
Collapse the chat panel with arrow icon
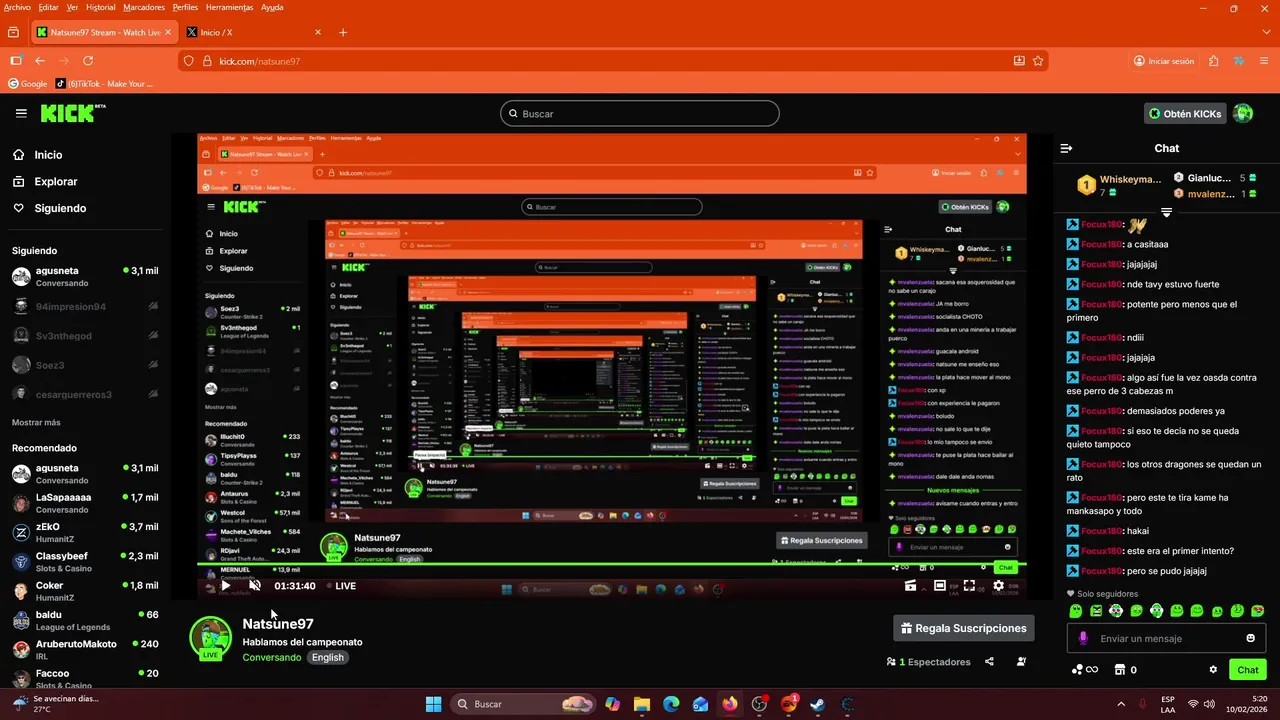[x=1067, y=148]
